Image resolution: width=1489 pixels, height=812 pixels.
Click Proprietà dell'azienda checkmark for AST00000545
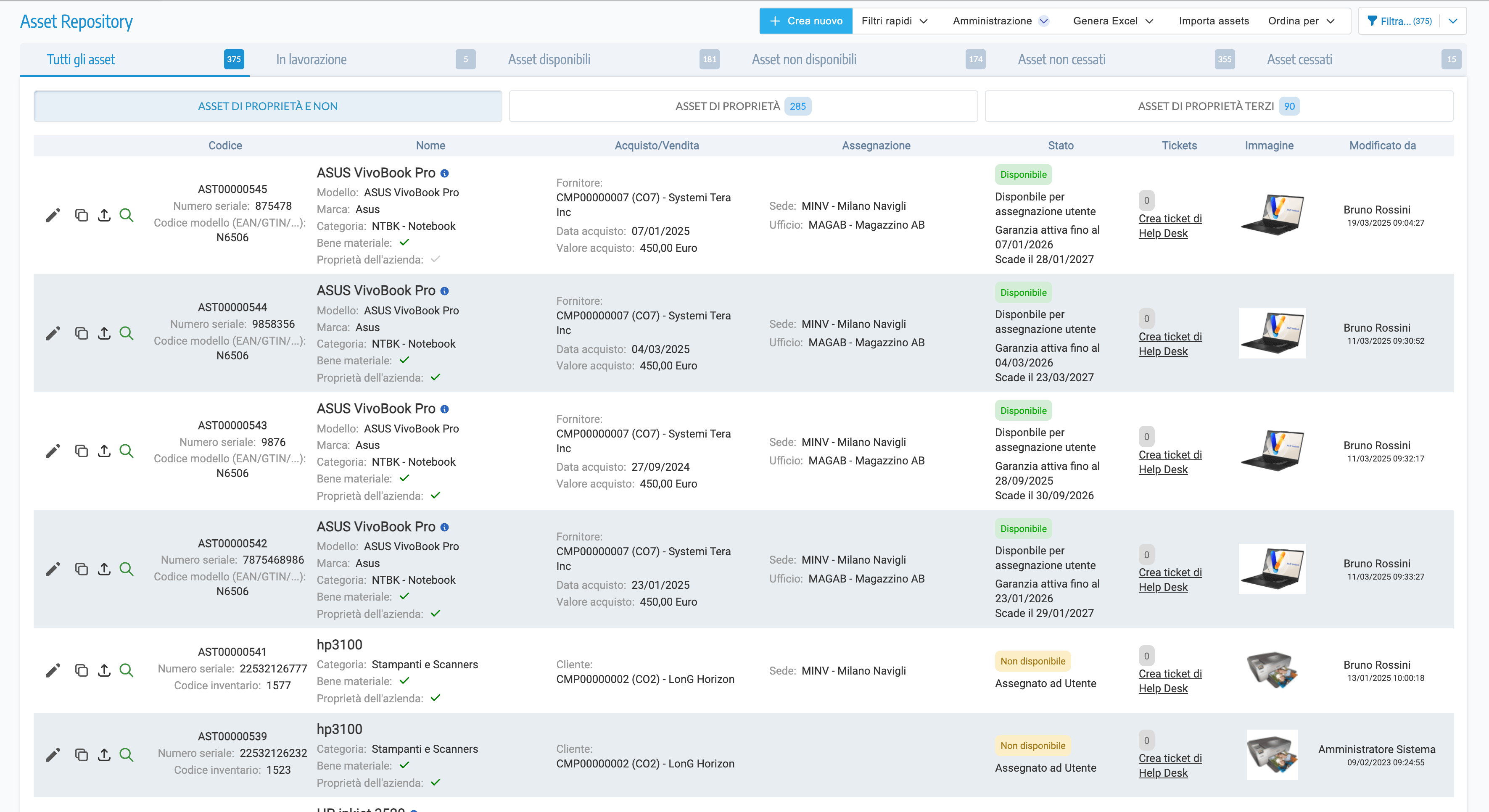436,259
